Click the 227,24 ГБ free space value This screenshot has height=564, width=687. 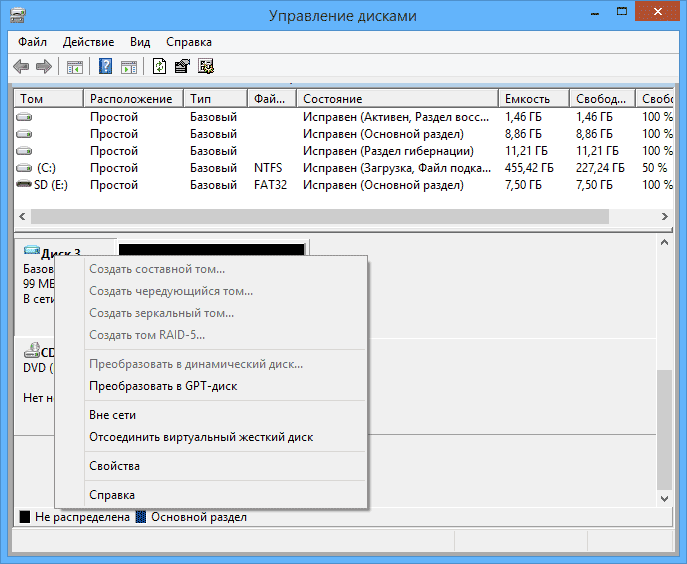[600, 168]
